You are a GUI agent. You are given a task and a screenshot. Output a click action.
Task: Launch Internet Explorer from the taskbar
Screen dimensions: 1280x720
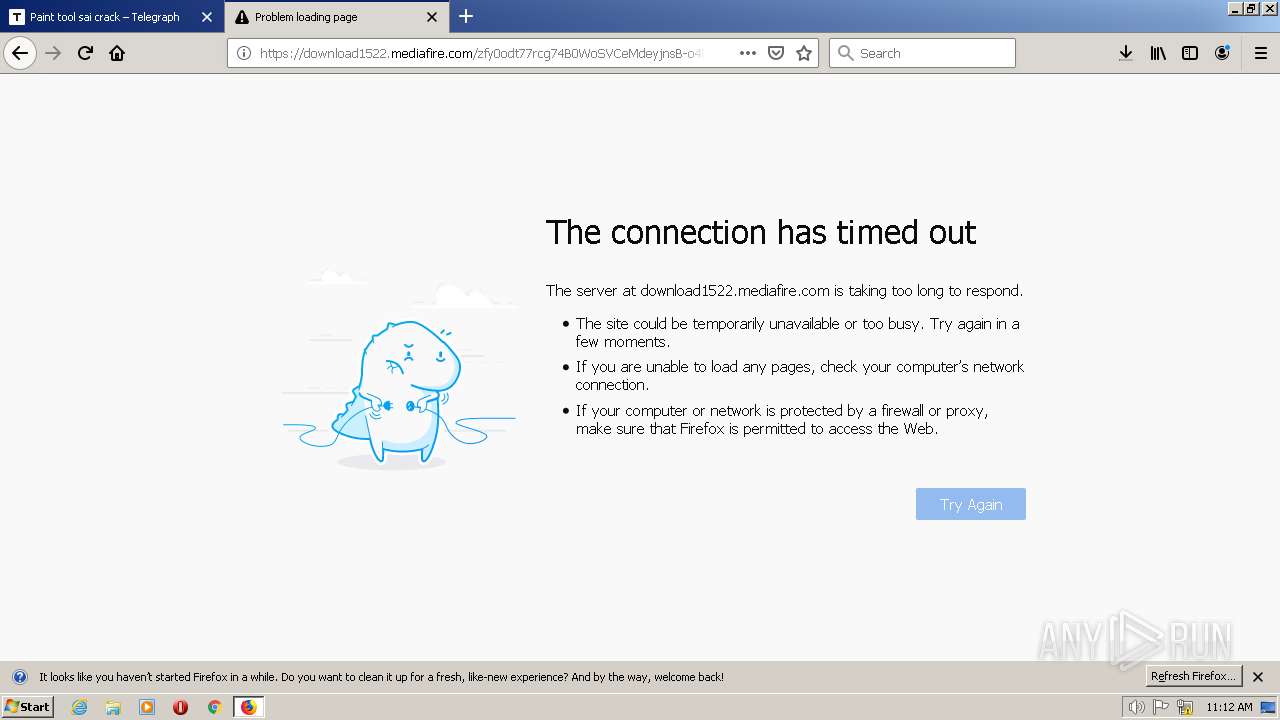[x=80, y=707]
